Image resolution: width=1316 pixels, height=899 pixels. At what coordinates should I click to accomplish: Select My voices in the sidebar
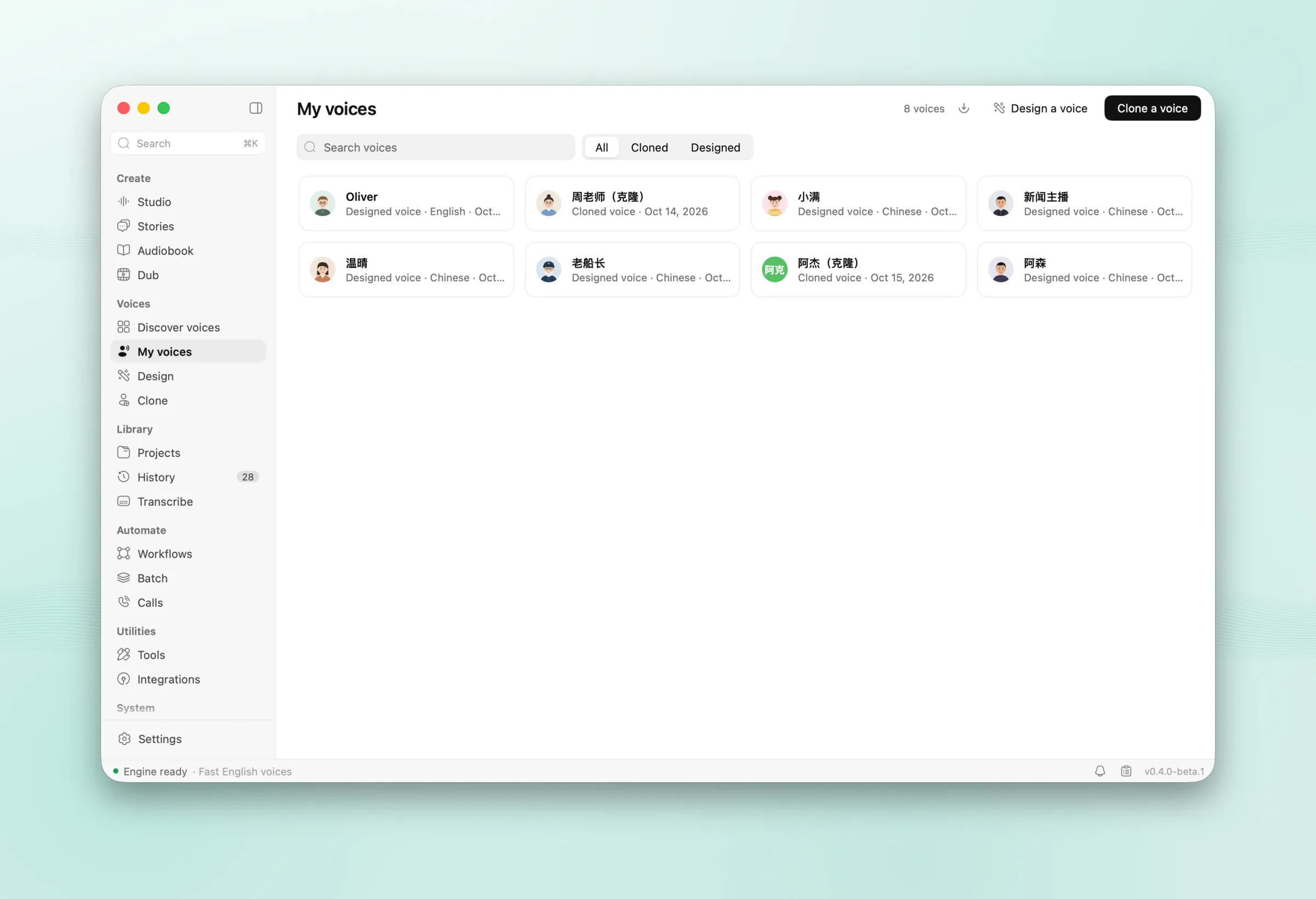[x=188, y=352]
